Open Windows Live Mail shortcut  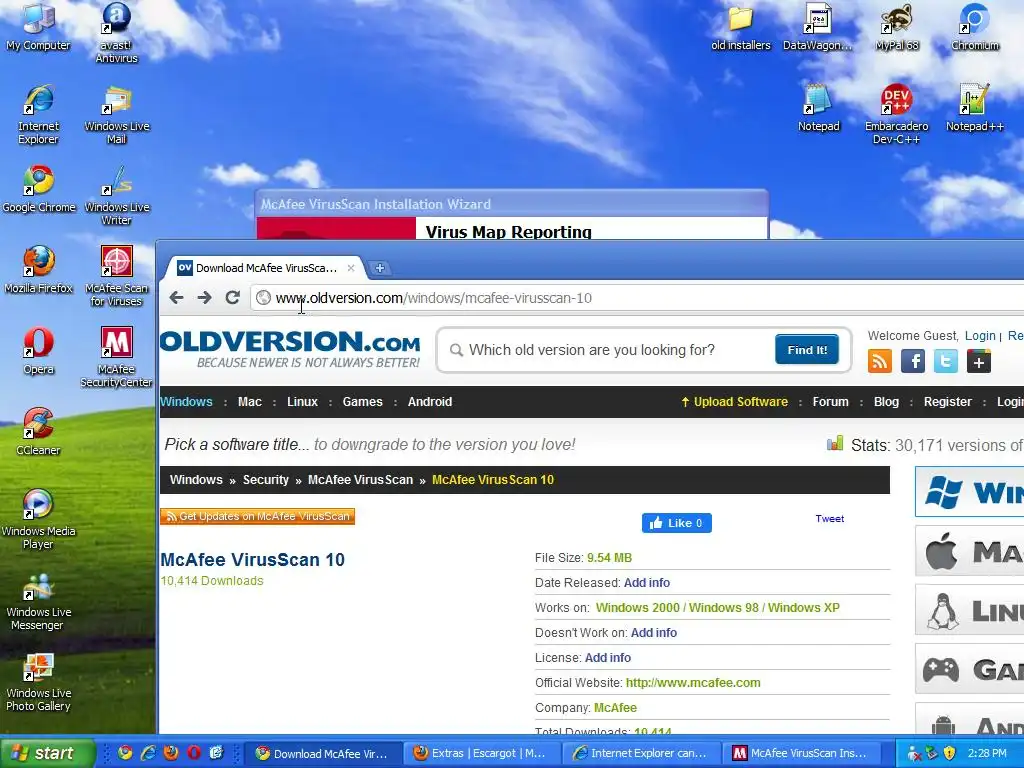click(x=116, y=114)
